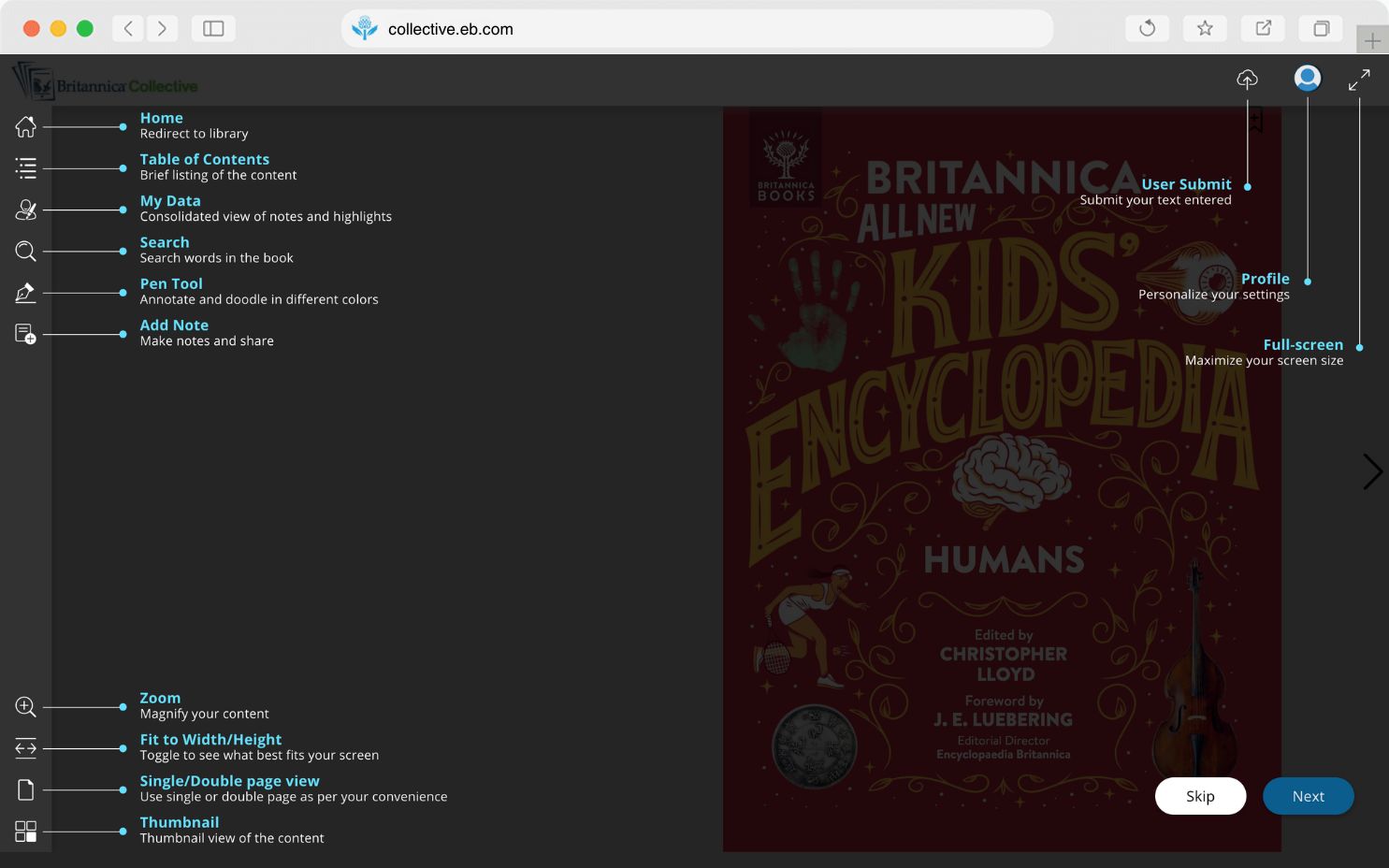Viewport: 1389px width, 868px height.
Task: Open the Table of Contents icon
Action: pyautogui.click(x=25, y=168)
